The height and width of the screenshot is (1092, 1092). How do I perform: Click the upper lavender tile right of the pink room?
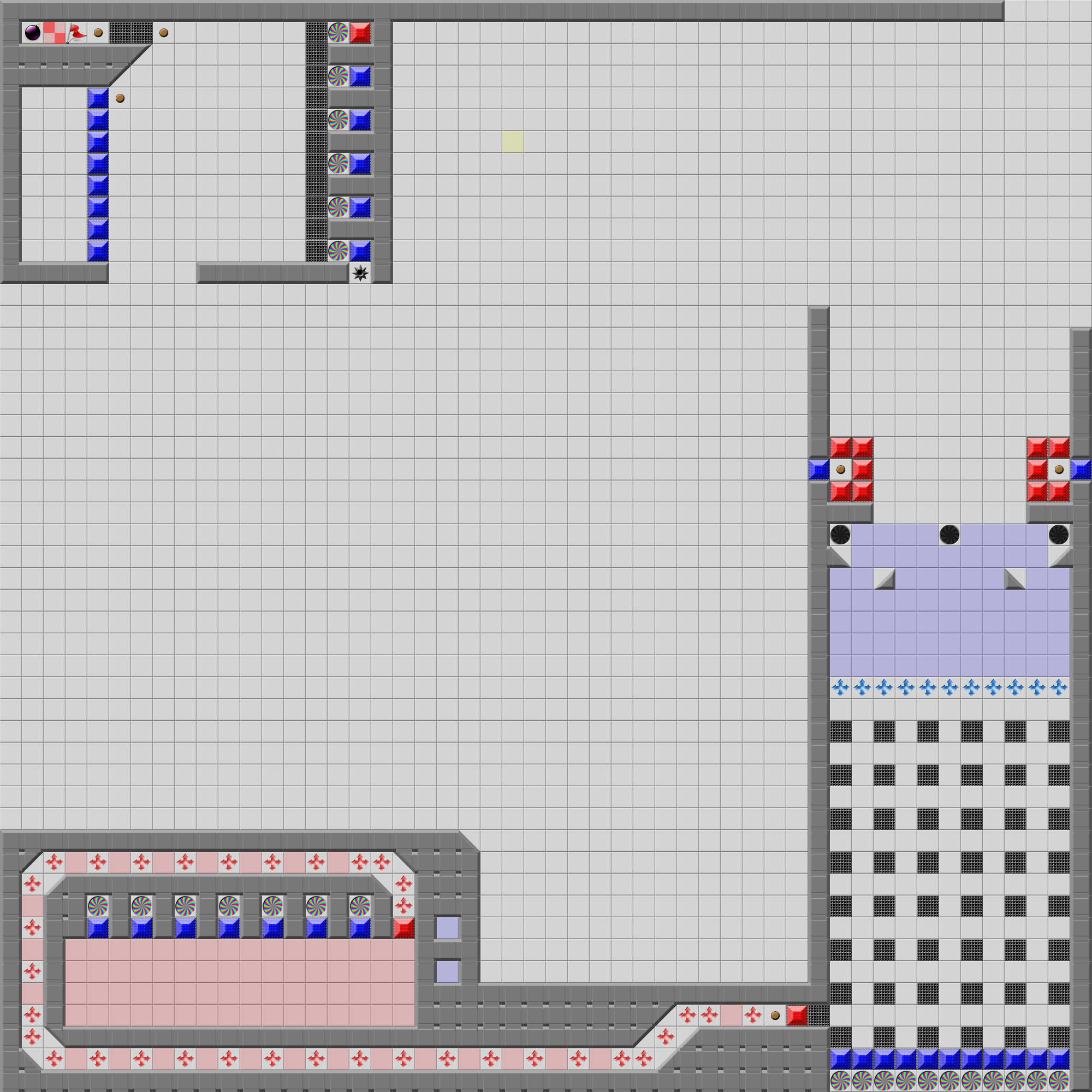(448, 928)
